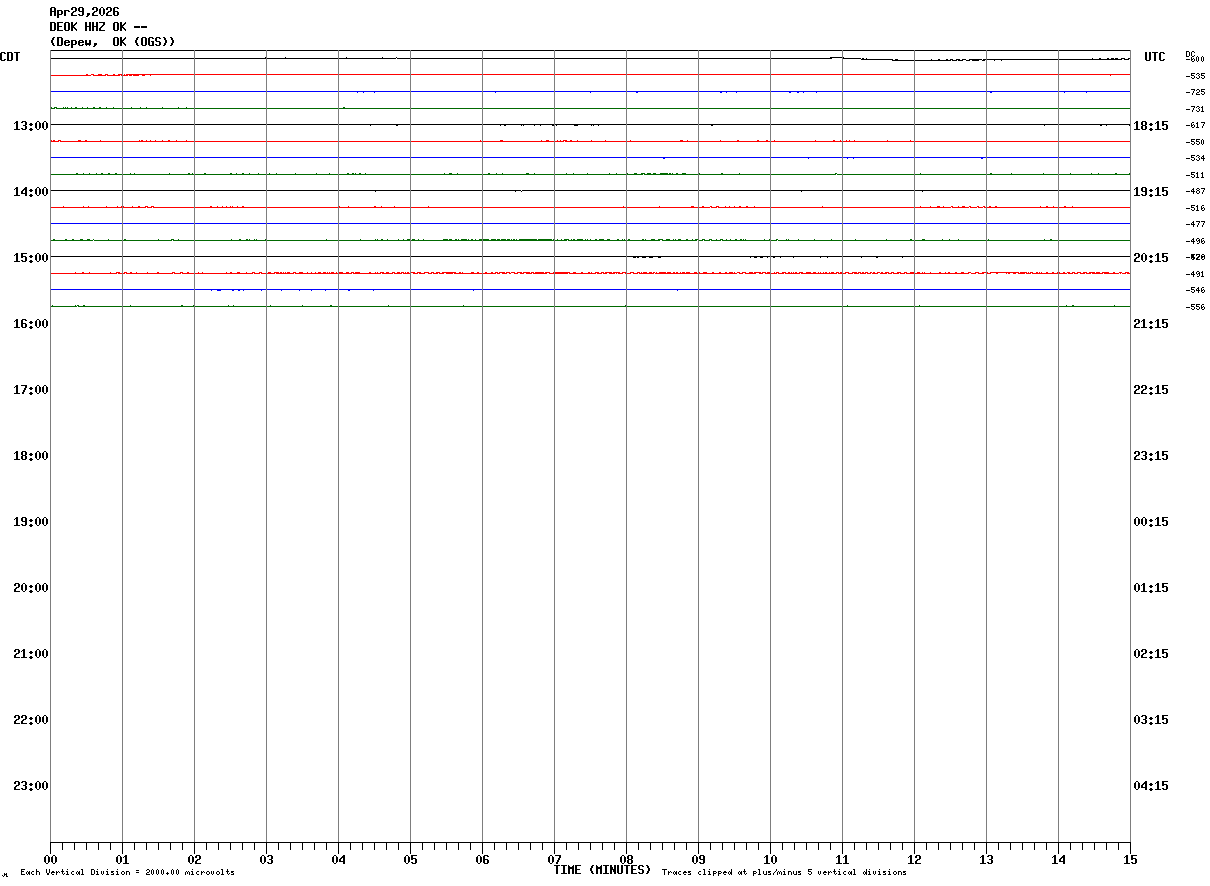Click minute label 05 on time axis
Viewport: 1210px width, 886px height.
tap(410, 860)
